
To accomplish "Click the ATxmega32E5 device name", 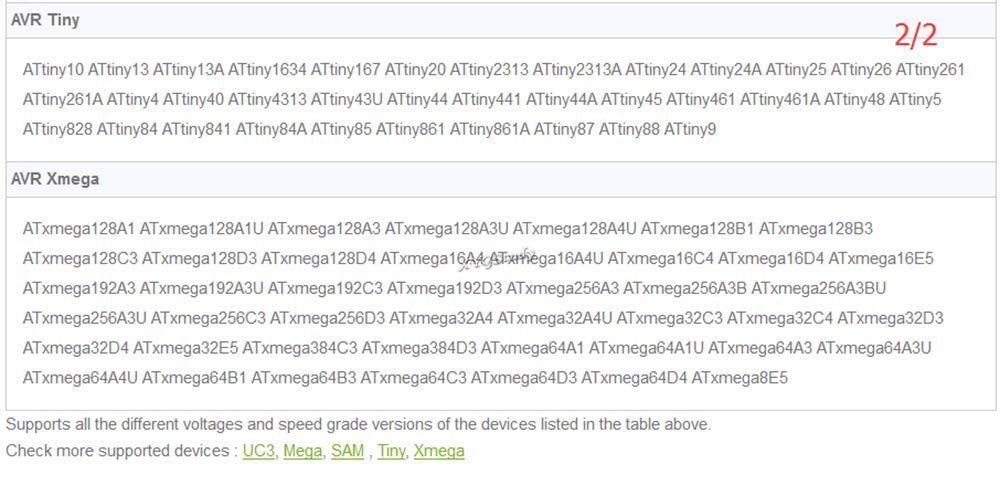I will coord(186,348).
